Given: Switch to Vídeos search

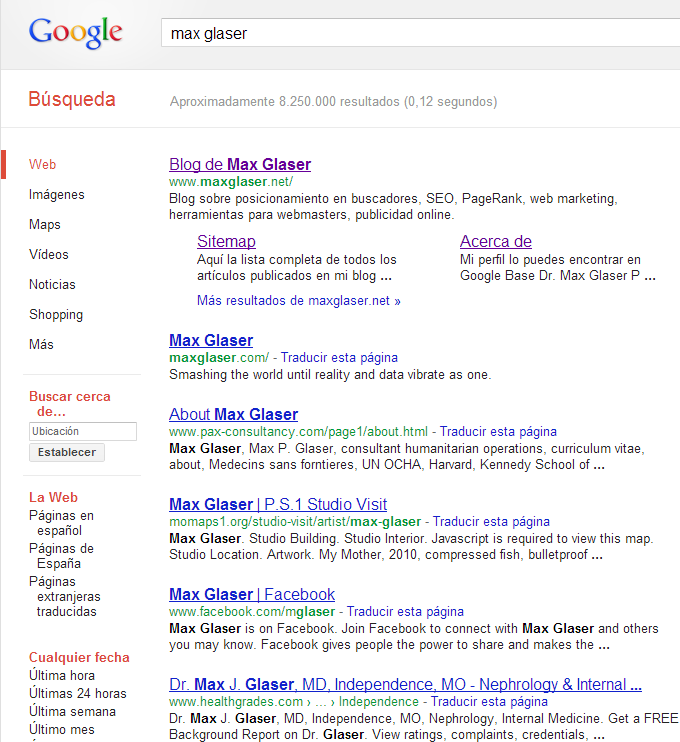Looking at the screenshot, I should 49,254.
